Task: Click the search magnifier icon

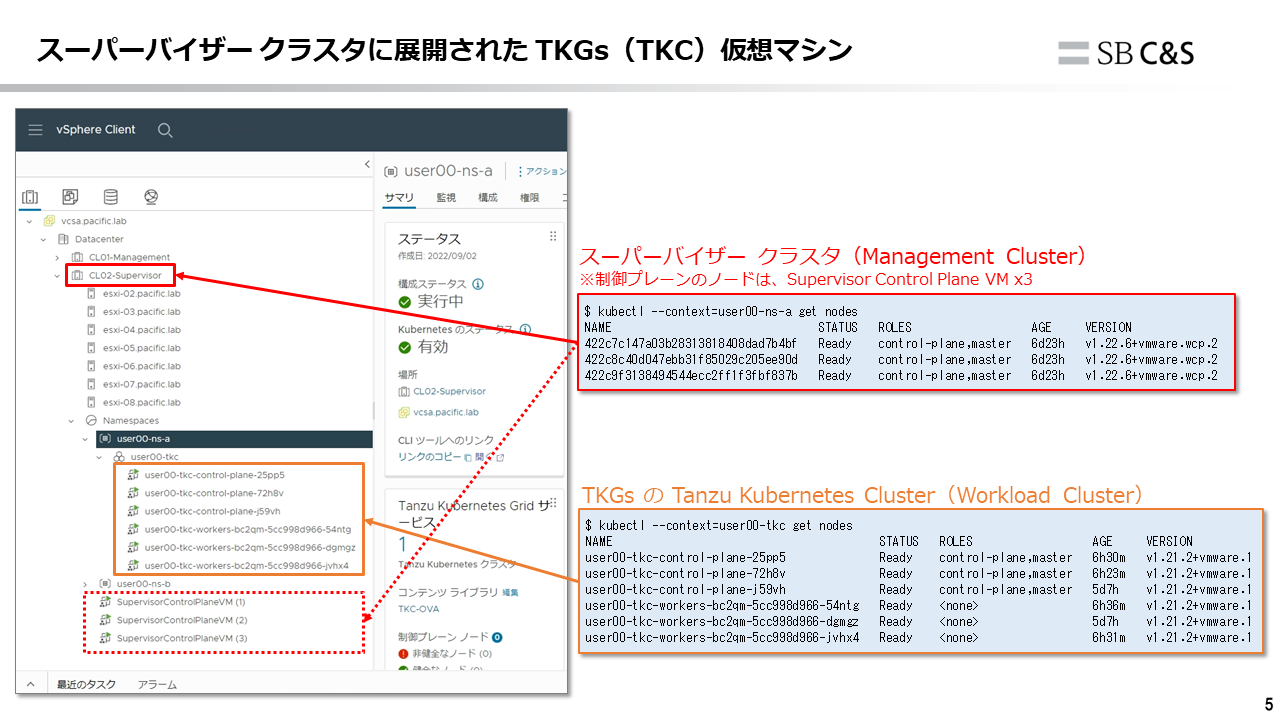Action: (165, 130)
